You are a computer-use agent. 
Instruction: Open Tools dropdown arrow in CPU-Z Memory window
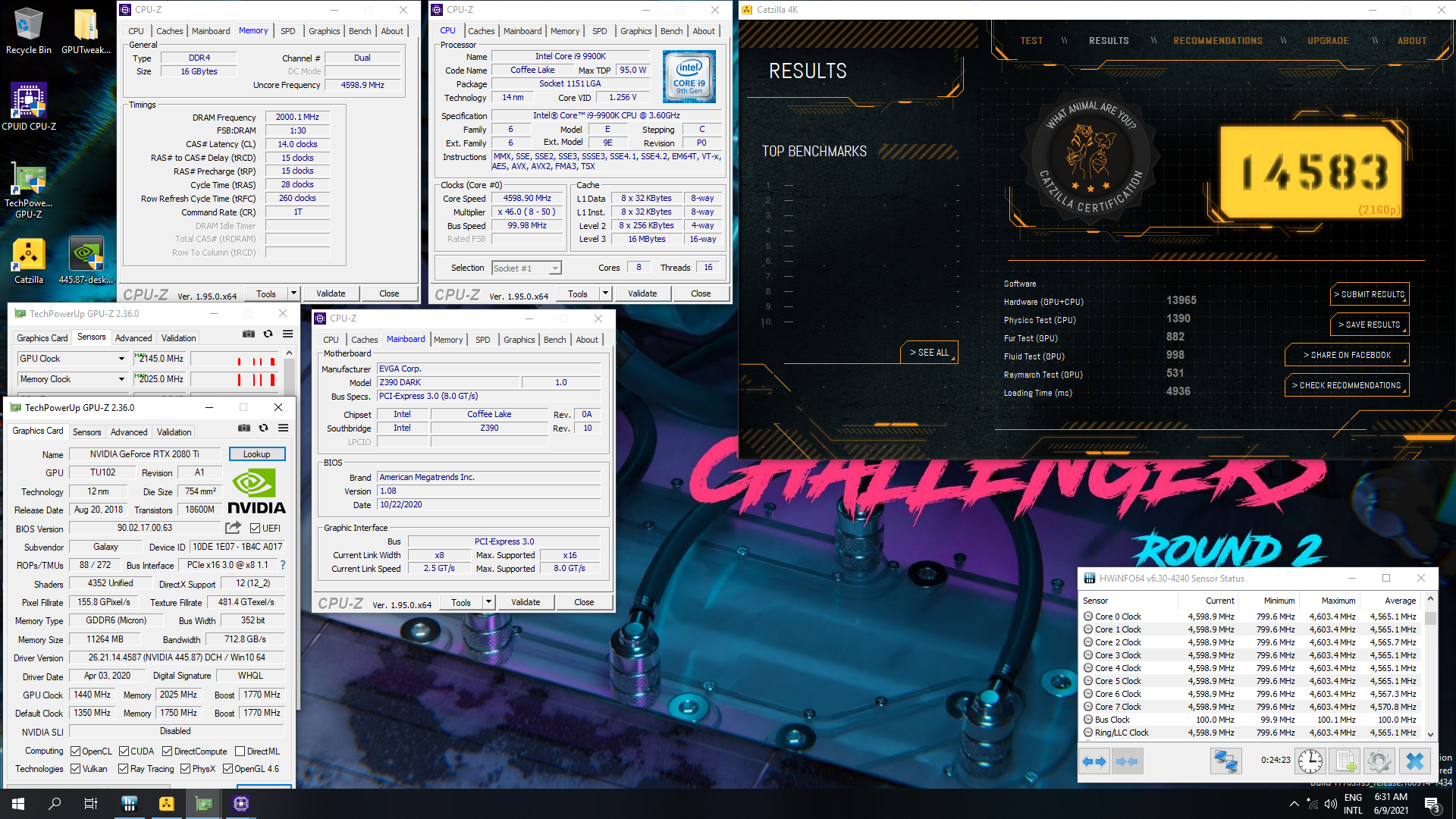[x=293, y=293]
